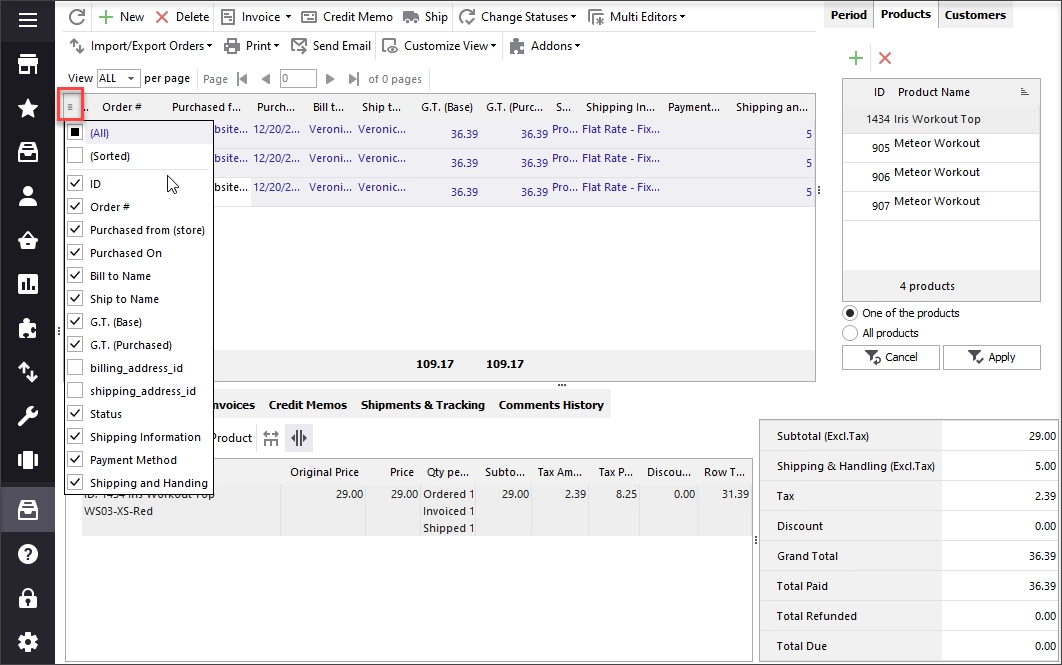1062x665 pixels.
Task: Toggle the (Sorted) checkbox
Action: click(75, 156)
